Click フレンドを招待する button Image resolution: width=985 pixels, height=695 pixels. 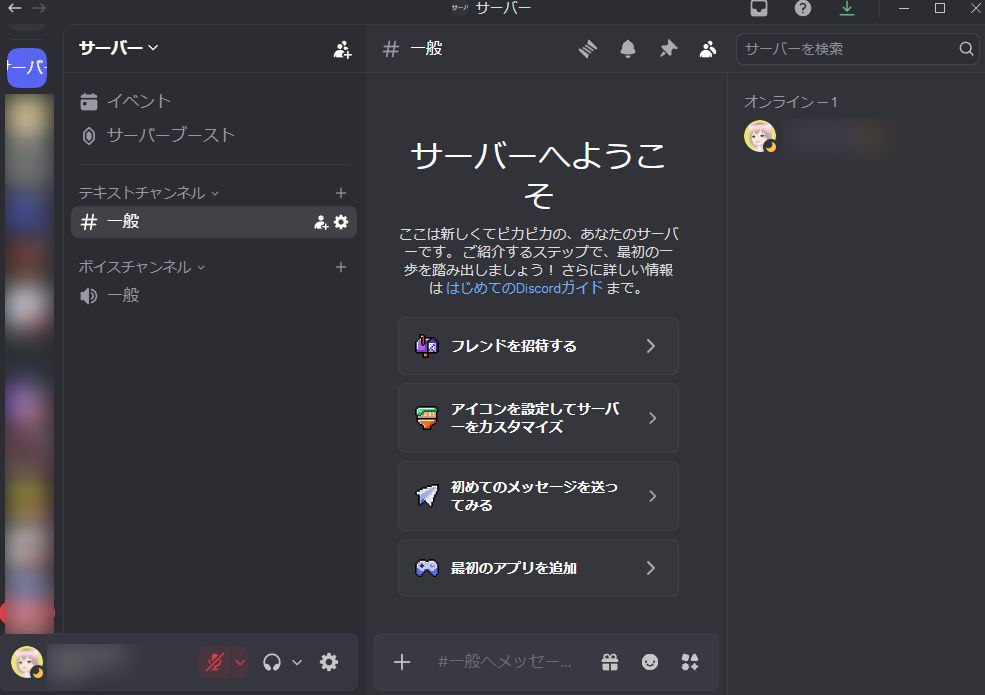538,346
